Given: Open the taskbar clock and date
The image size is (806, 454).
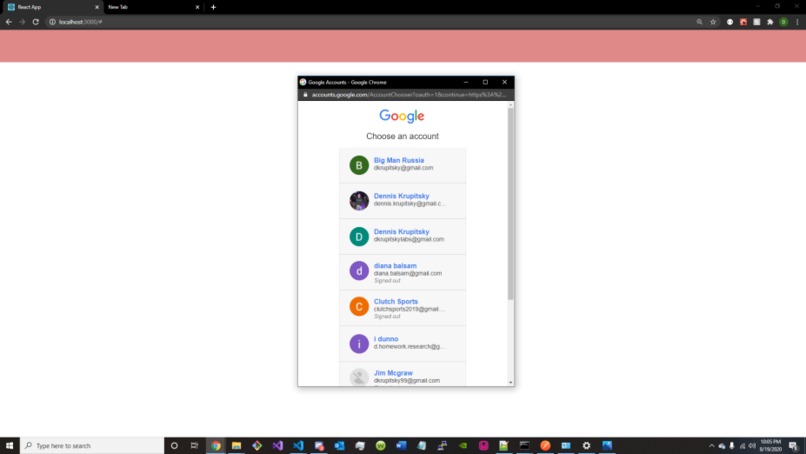Looking at the screenshot, I should point(771,445).
